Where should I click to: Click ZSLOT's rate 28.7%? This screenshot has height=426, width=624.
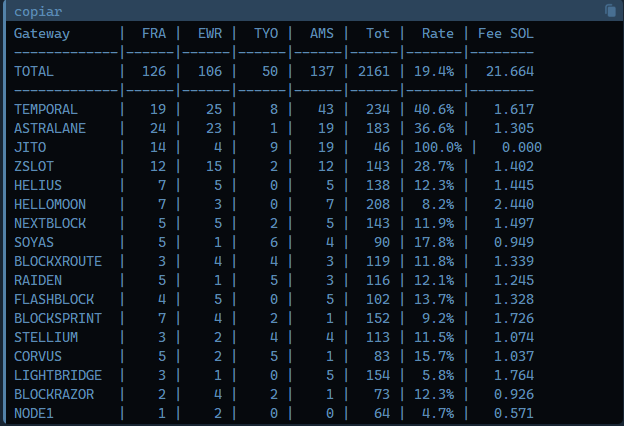click(x=434, y=166)
